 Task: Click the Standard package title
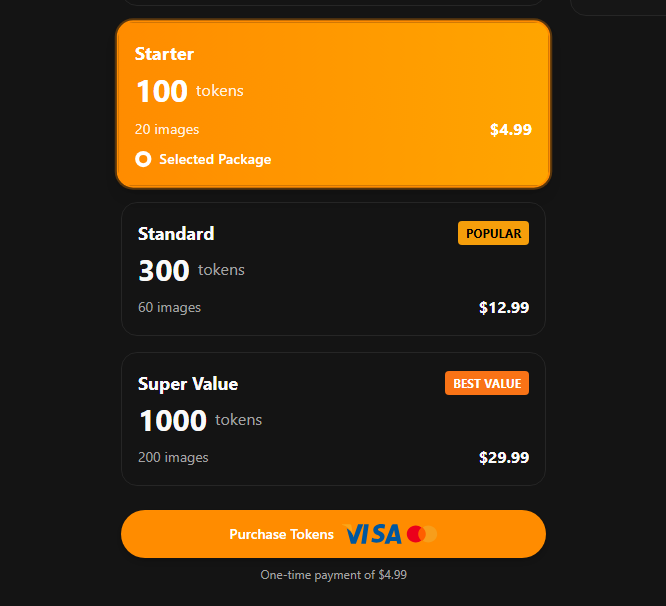coord(176,233)
